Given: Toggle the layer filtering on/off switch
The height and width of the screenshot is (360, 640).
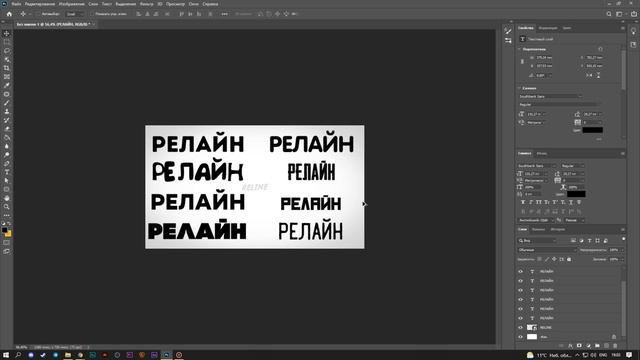Looking at the screenshot, I should point(623,239).
